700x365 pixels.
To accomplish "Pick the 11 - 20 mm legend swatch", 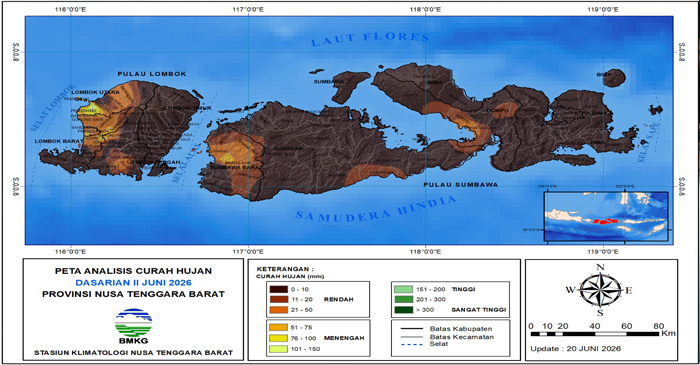I will 278,299.
